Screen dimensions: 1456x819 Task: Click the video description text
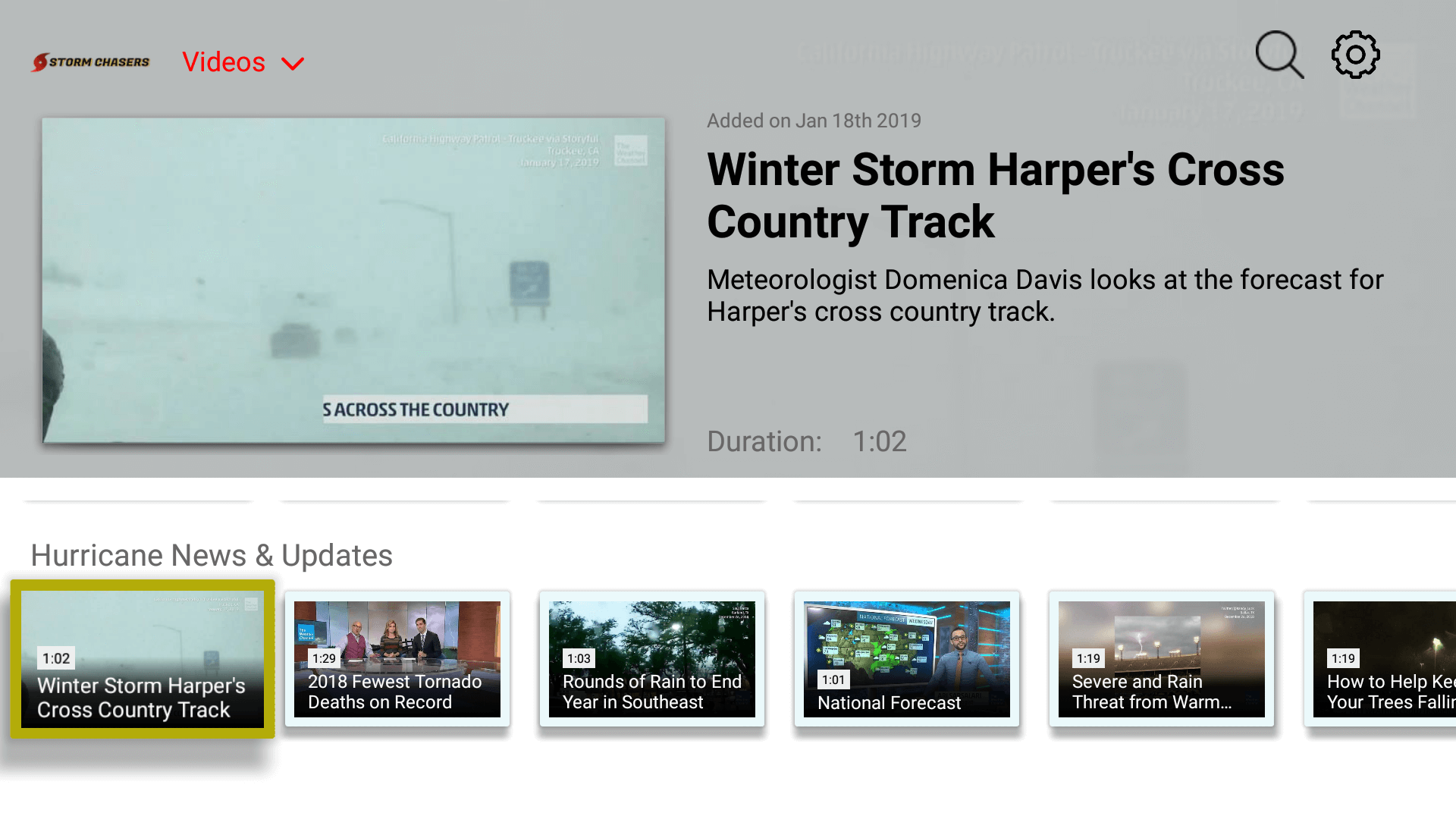click(x=1044, y=296)
